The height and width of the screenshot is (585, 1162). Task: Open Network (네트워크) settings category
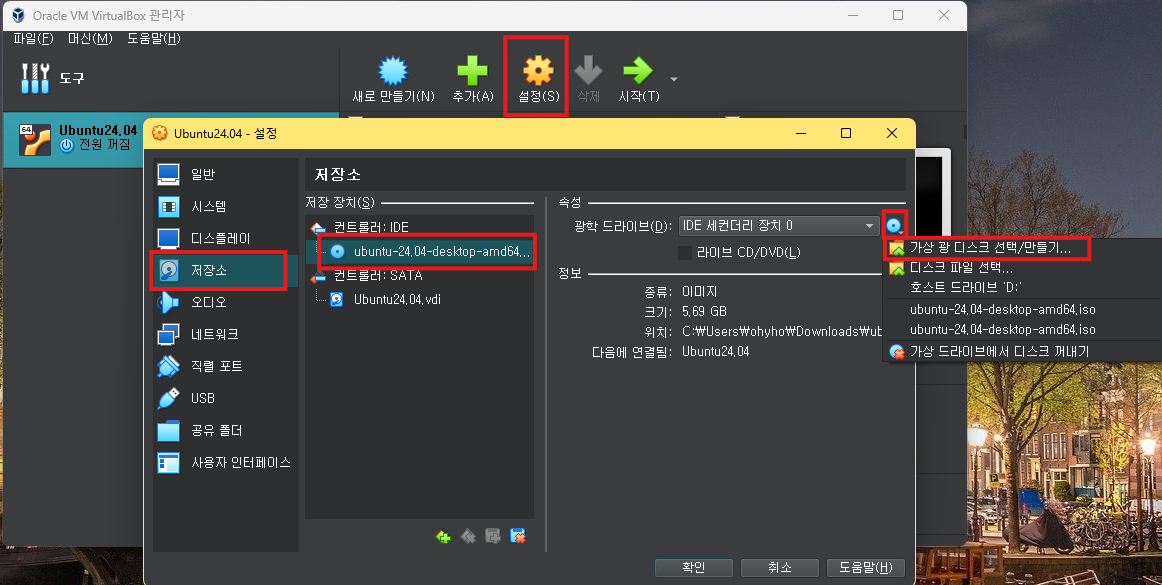(225, 334)
